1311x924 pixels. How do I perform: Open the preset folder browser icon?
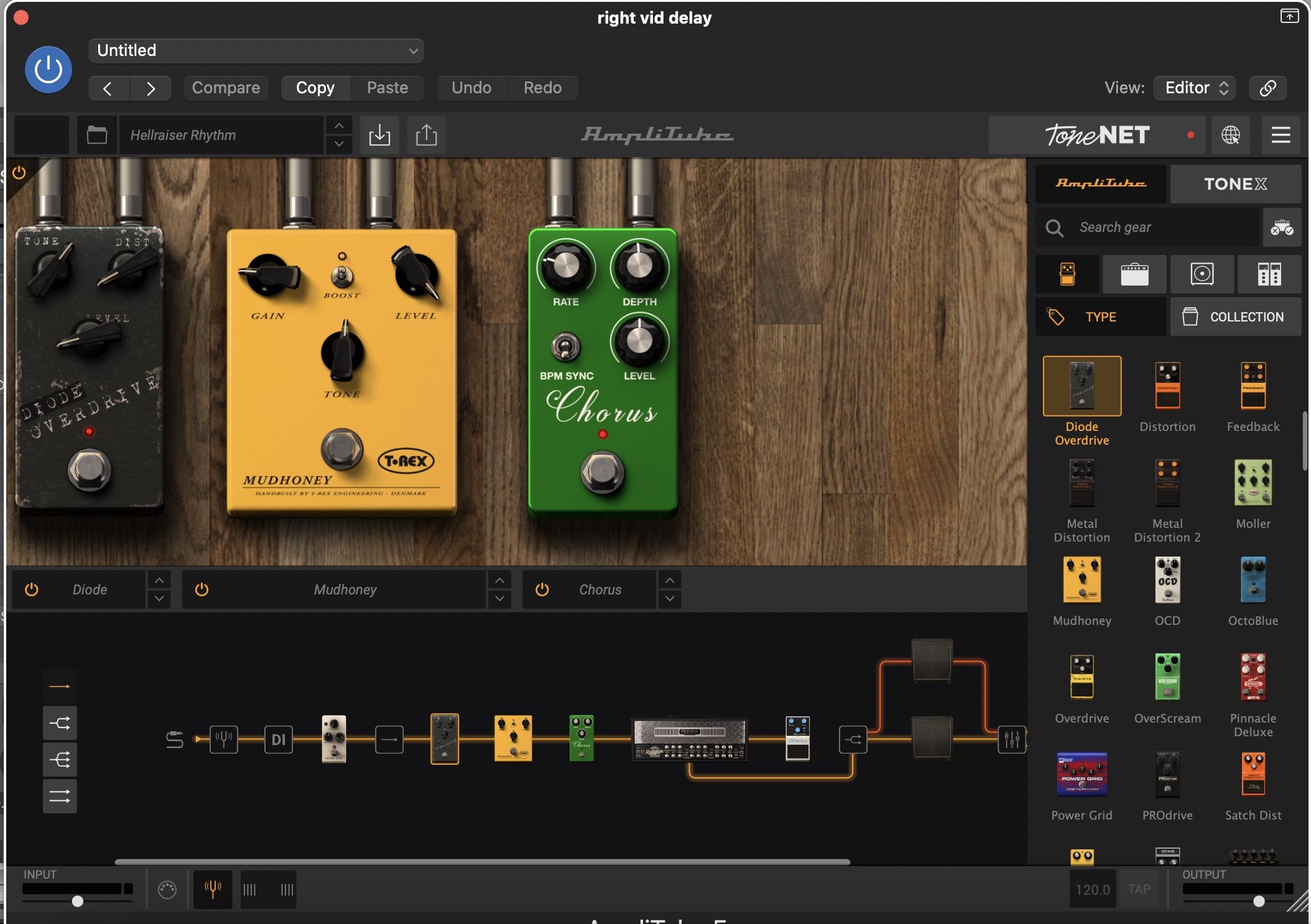pyautogui.click(x=97, y=135)
